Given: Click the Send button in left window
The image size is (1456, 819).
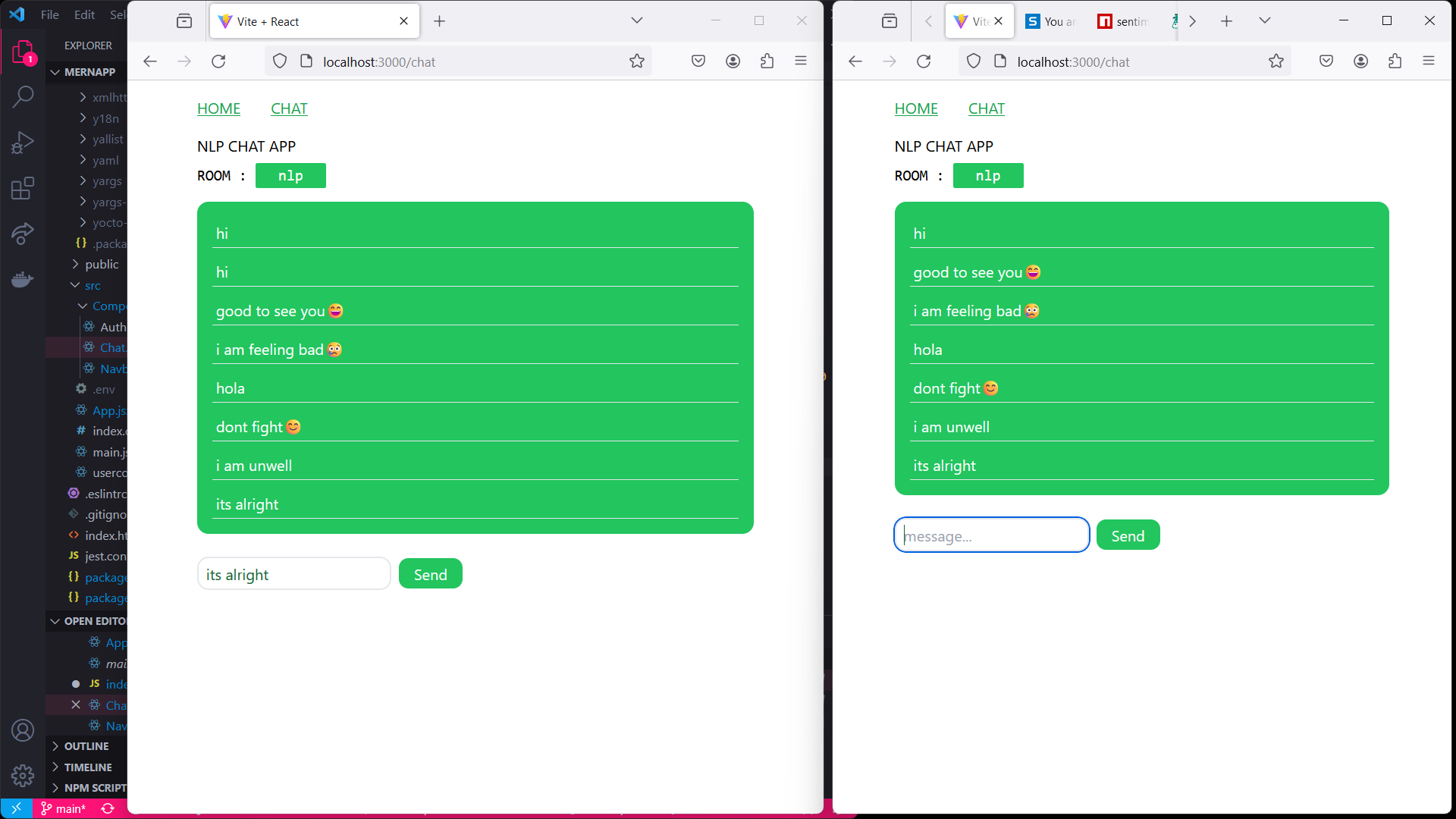Looking at the screenshot, I should (430, 574).
